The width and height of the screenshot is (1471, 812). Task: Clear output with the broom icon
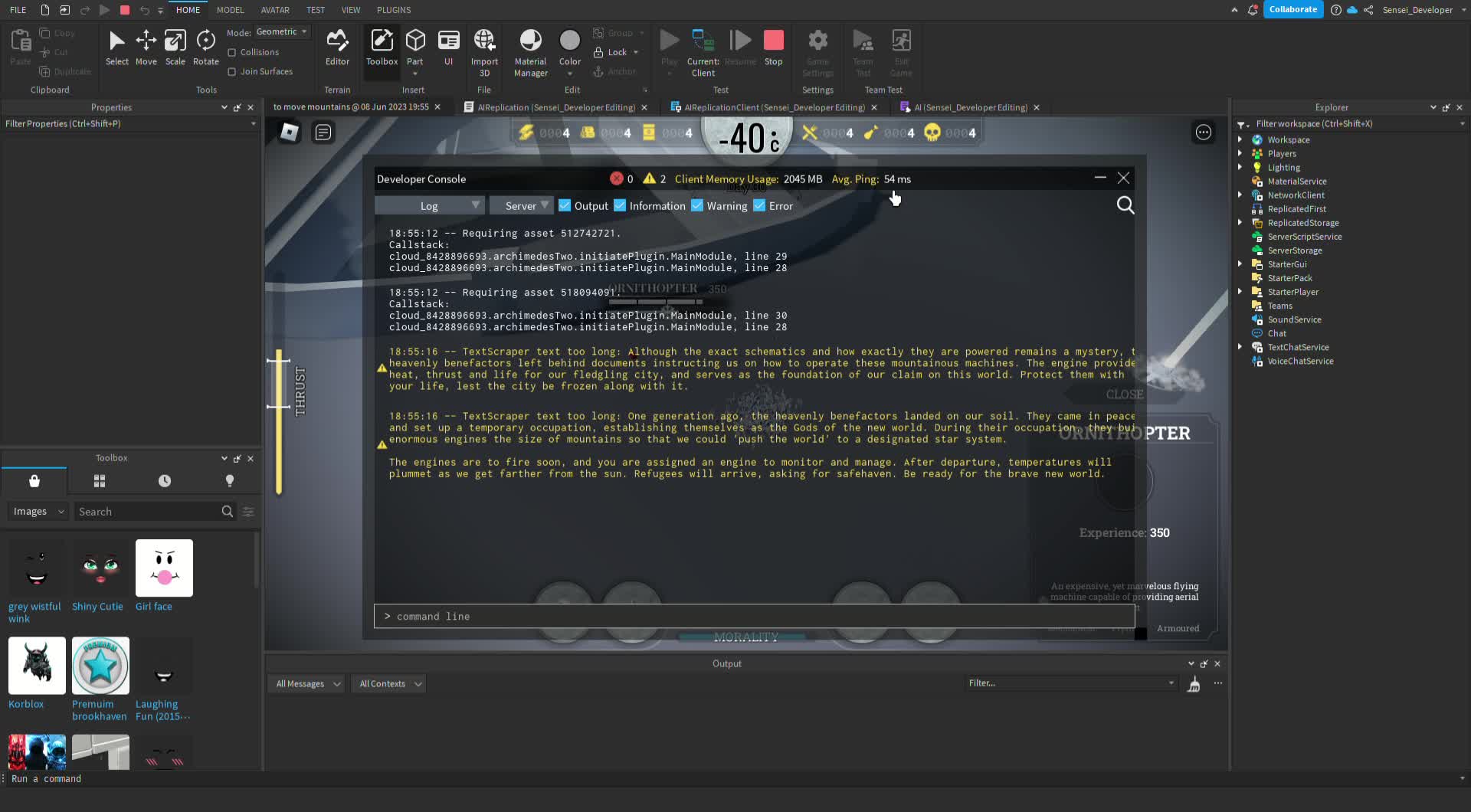(1194, 684)
